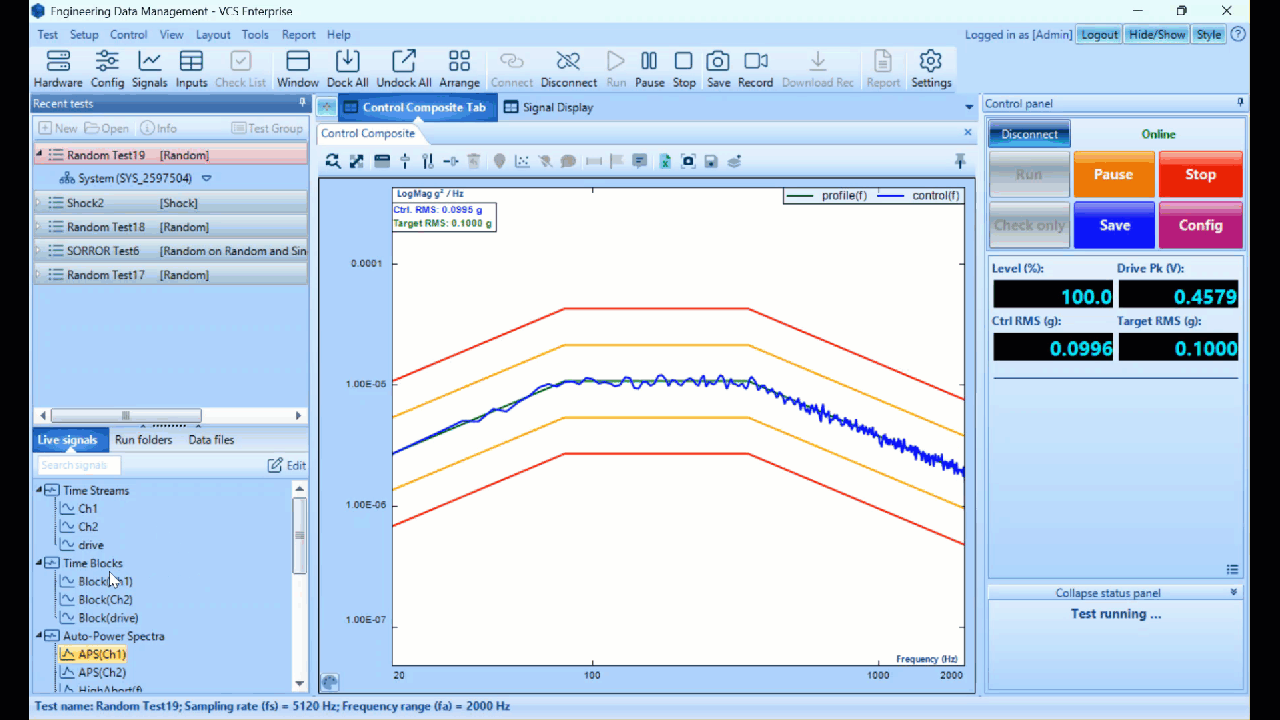Click the graph screenshot camera icon

click(x=688, y=161)
